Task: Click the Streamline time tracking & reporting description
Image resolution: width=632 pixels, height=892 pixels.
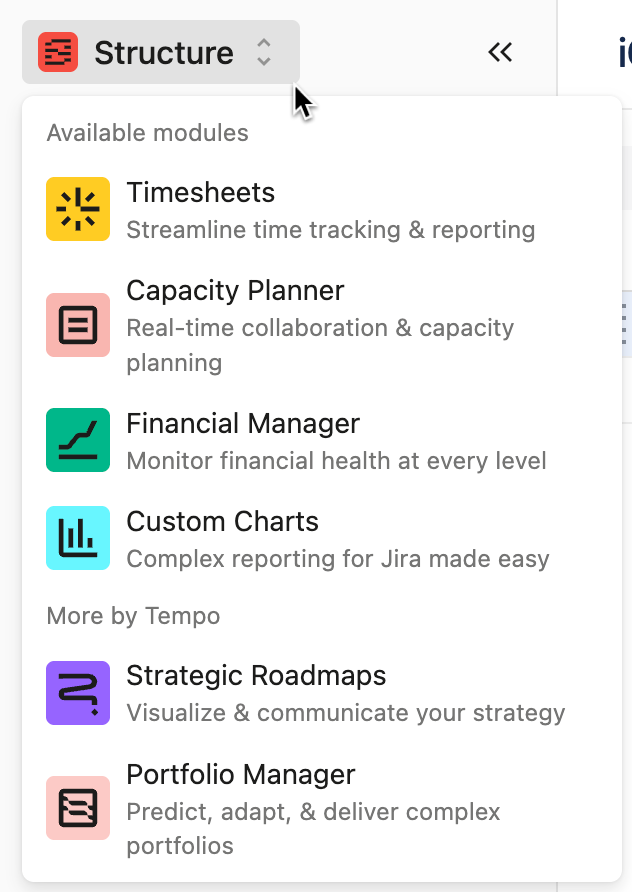Action: point(331,230)
